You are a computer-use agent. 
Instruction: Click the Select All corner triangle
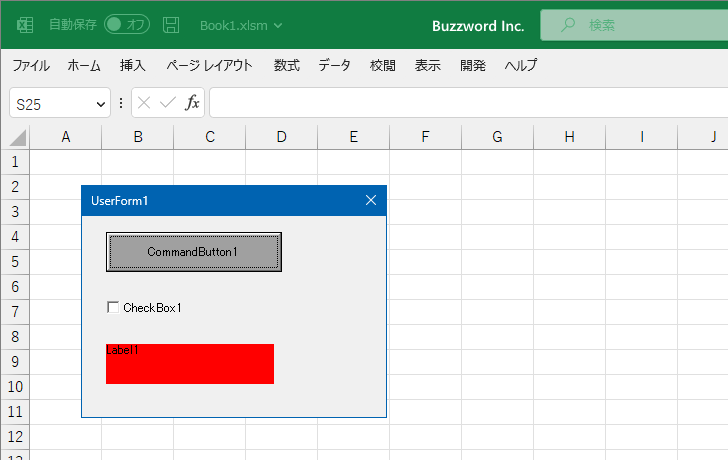(x=17, y=138)
